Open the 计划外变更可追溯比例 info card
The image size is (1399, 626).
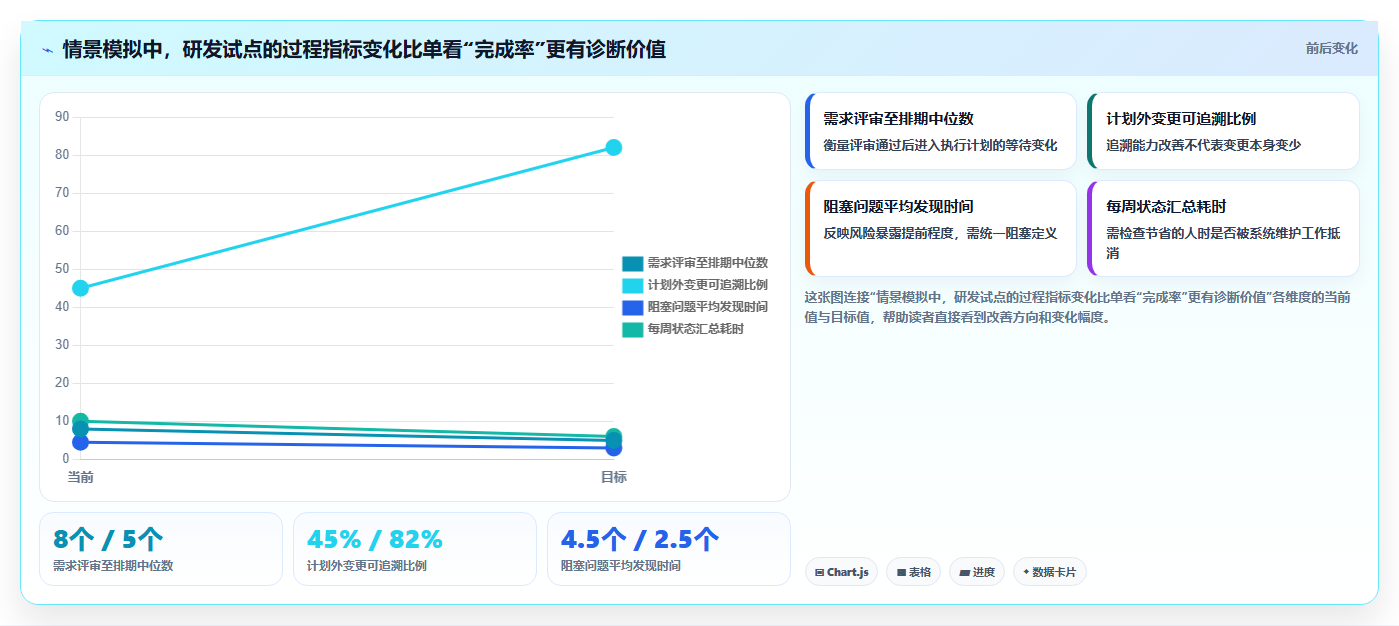1223,131
